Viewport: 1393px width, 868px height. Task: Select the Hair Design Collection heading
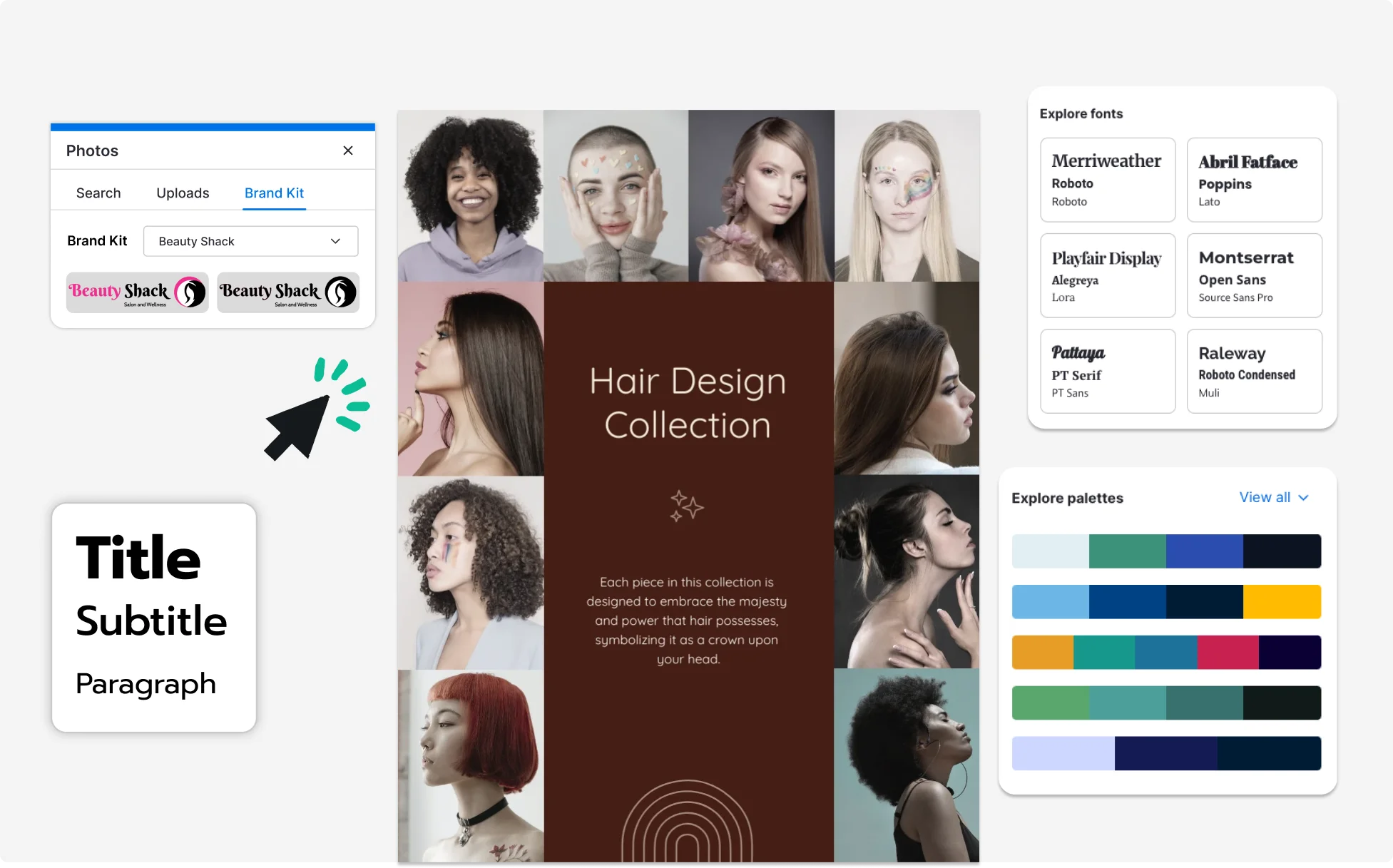point(688,403)
